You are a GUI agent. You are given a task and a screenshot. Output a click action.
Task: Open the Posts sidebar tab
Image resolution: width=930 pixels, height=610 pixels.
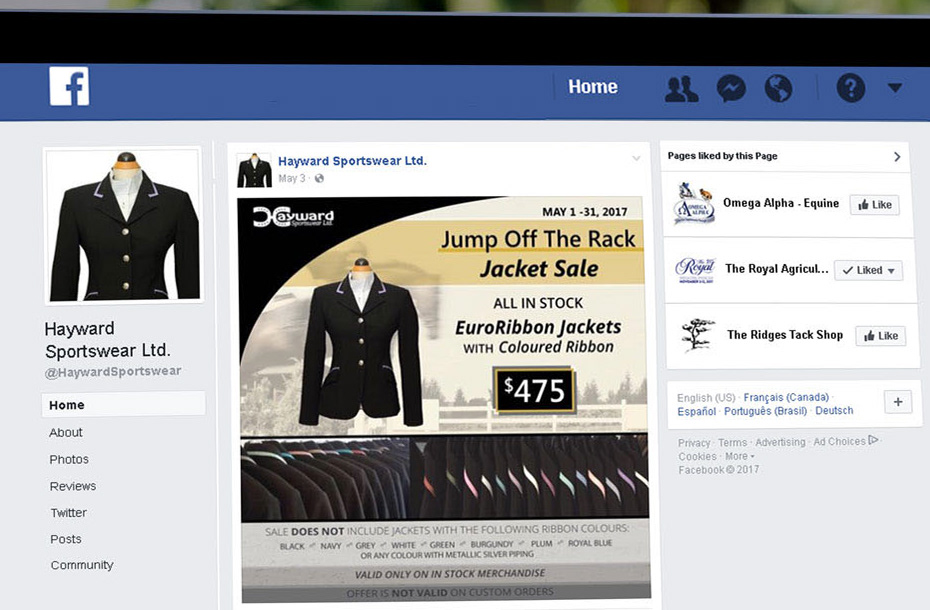point(66,539)
